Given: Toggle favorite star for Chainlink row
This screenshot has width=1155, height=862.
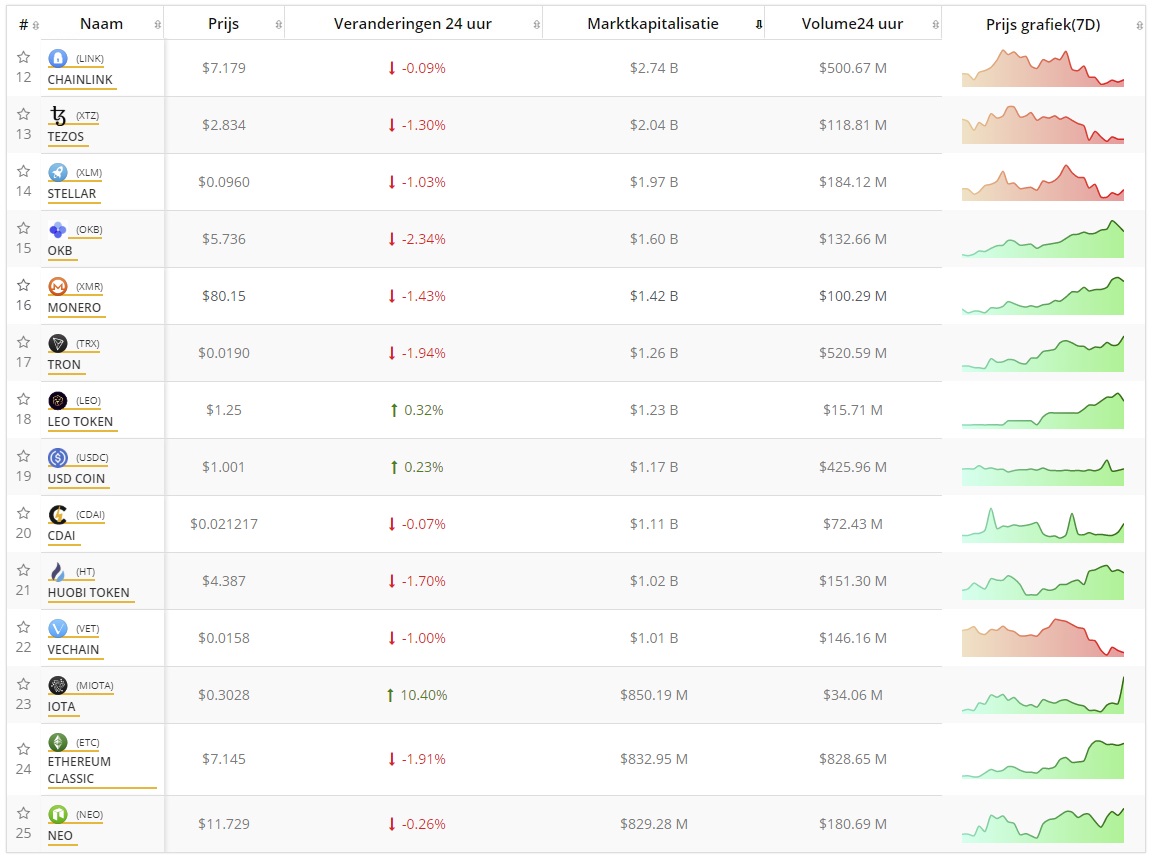Looking at the screenshot, I should tap(24, 58).
